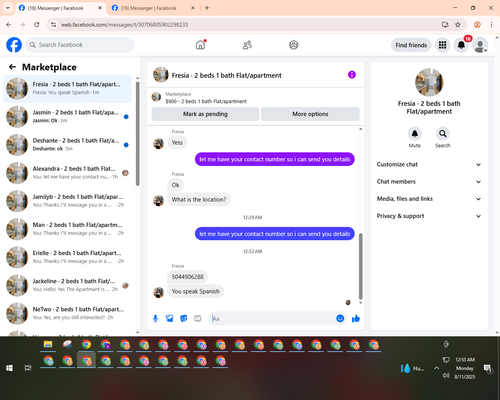Open the Facebook menu grid icon
Image resolution: width=500 pixels, height=400 pixels.
442,45
